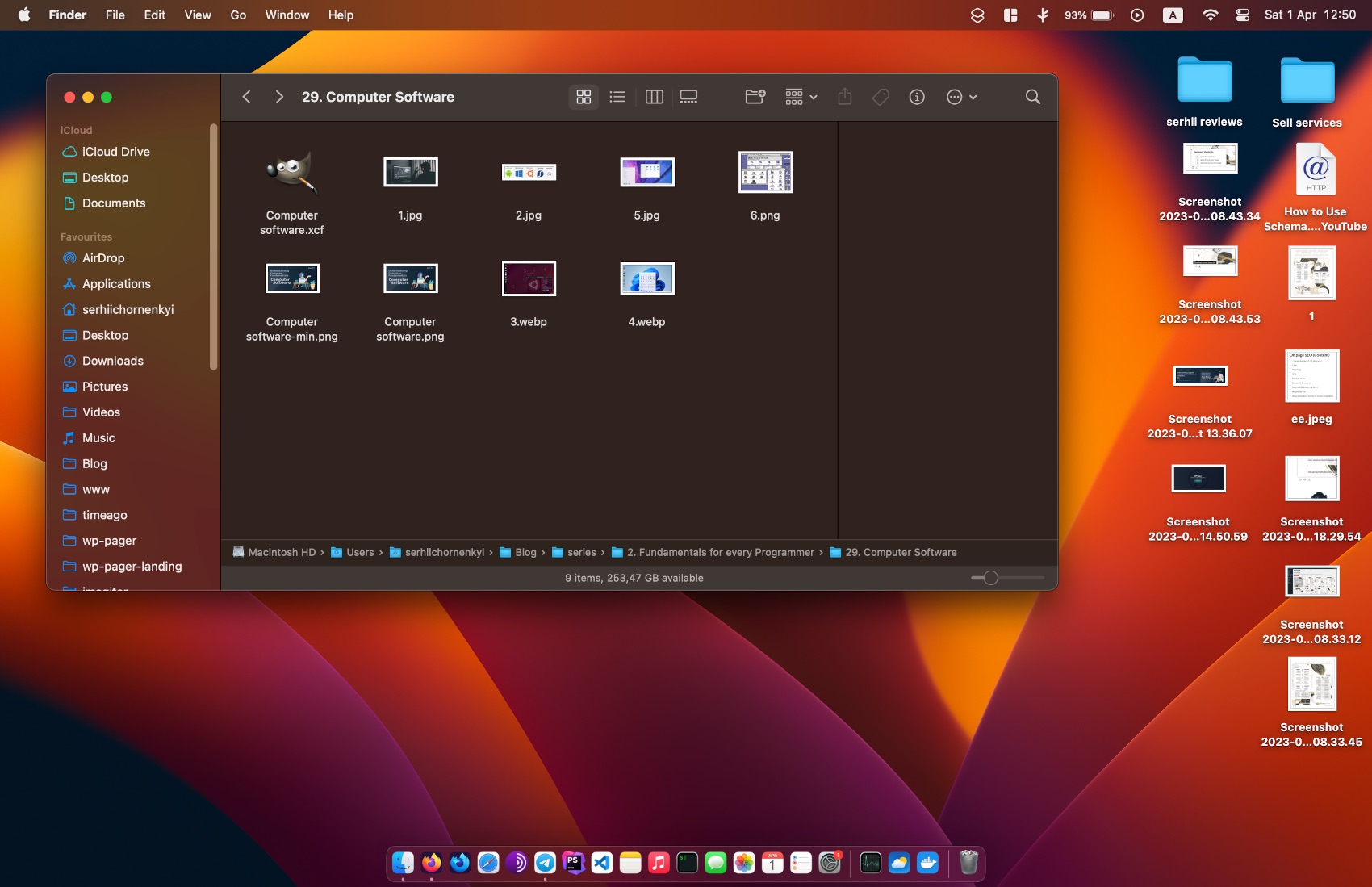
Task: Switch to icon view in Finder toolbar
Action: (x=584, y=97)
